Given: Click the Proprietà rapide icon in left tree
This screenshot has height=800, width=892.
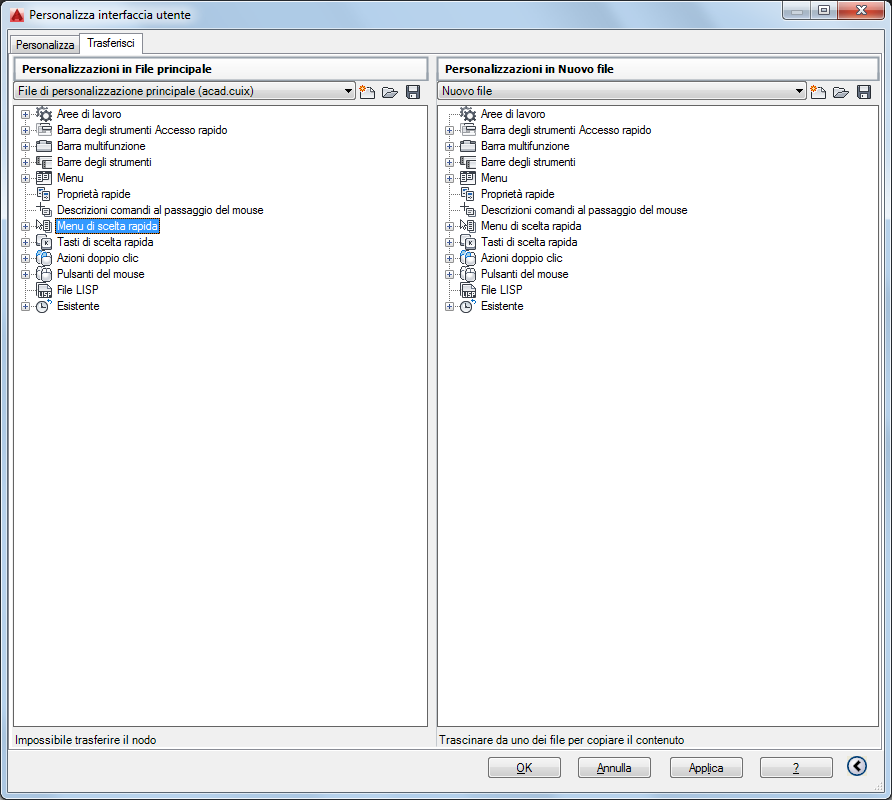Looking at the screenshot, I should [44, 194].
